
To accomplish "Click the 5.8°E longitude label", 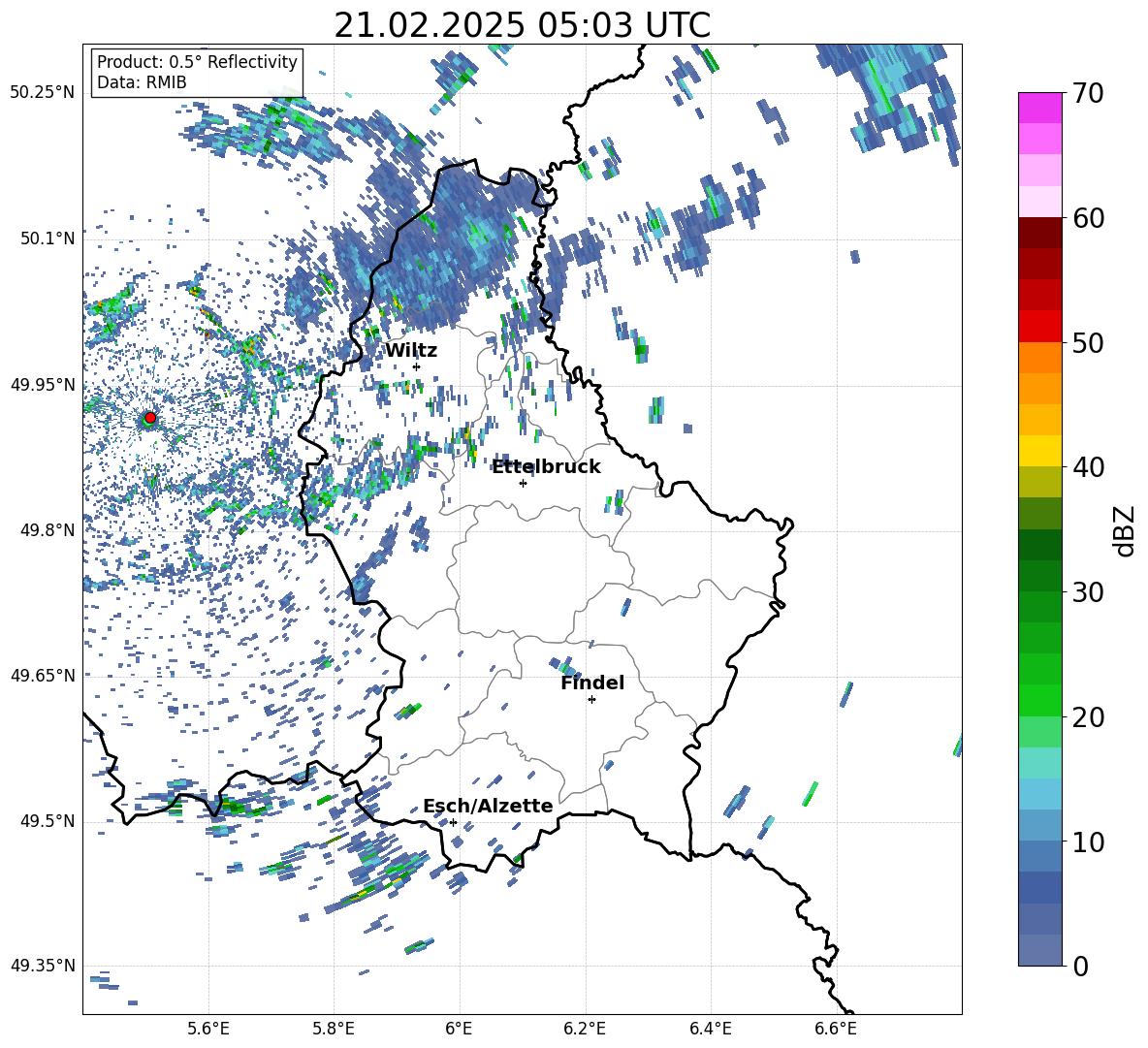I will click(x=334, y=1029).
